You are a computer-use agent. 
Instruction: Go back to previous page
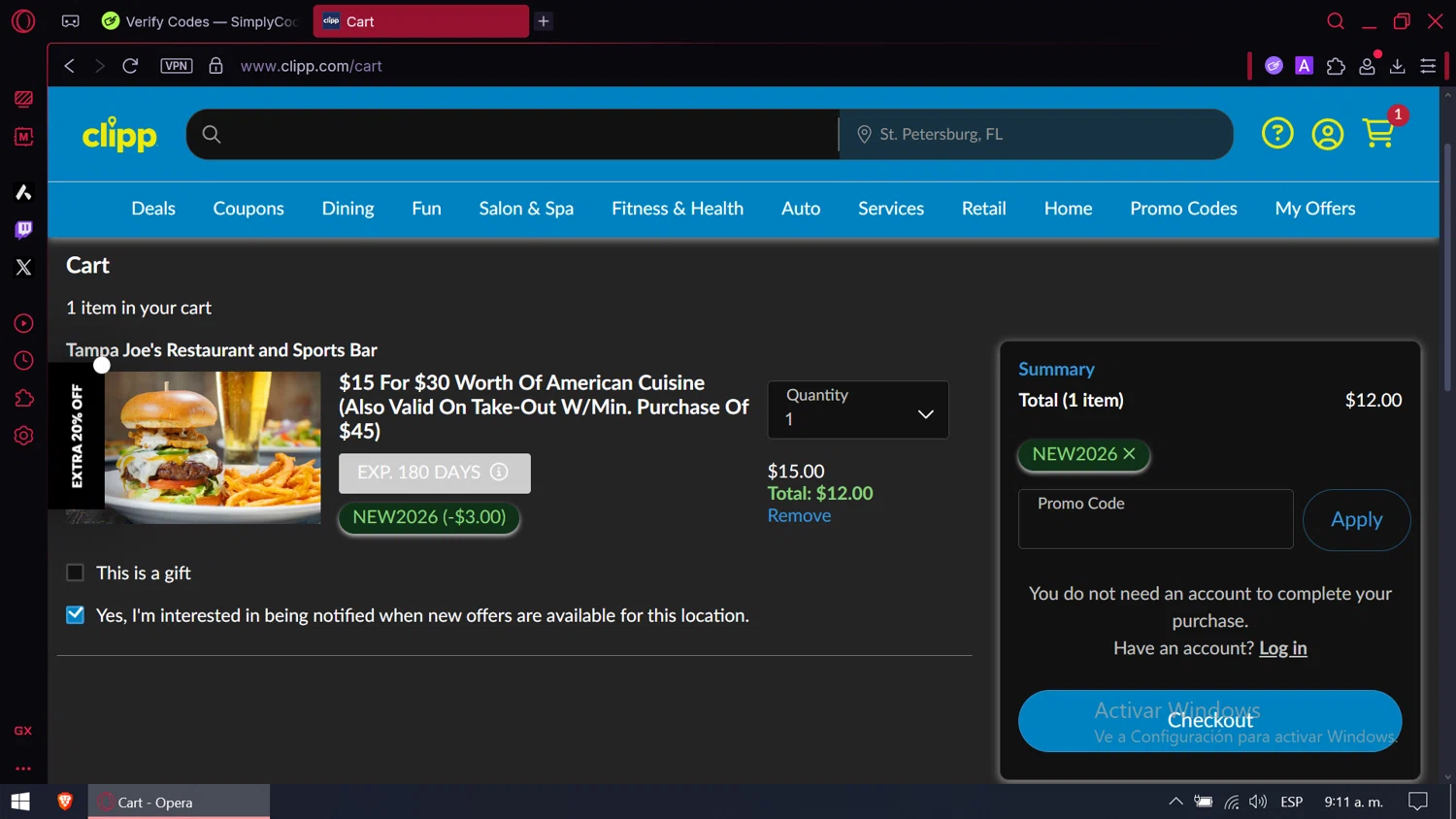point(69,66)
